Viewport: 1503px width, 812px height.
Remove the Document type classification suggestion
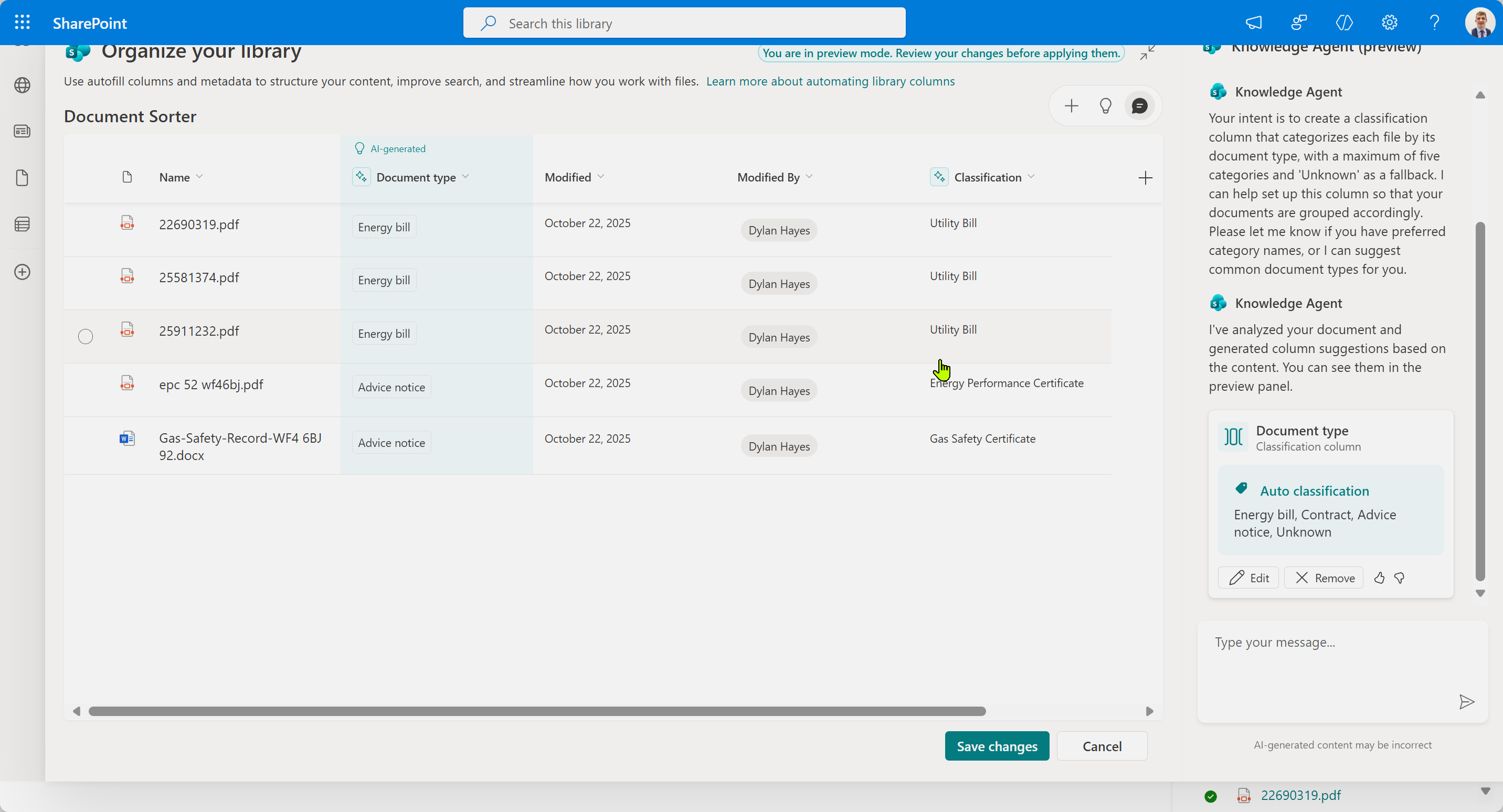point(1324,578)
